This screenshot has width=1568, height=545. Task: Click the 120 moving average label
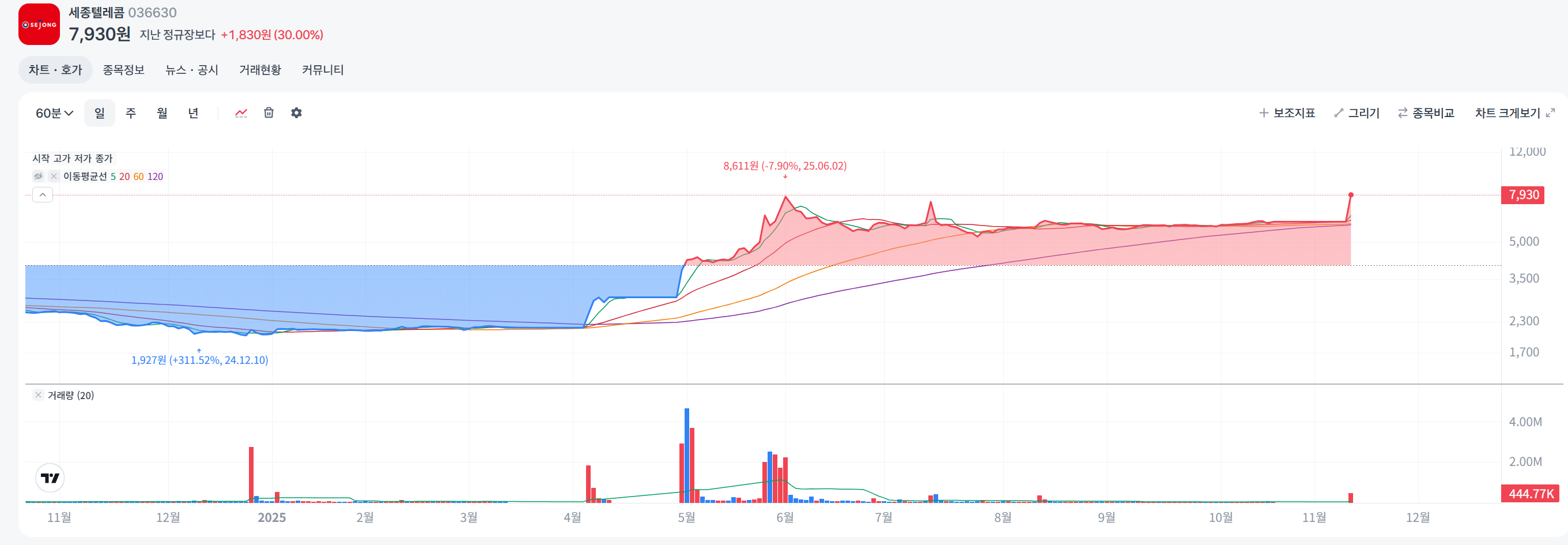pyautogui.click(x=155, y=176)
